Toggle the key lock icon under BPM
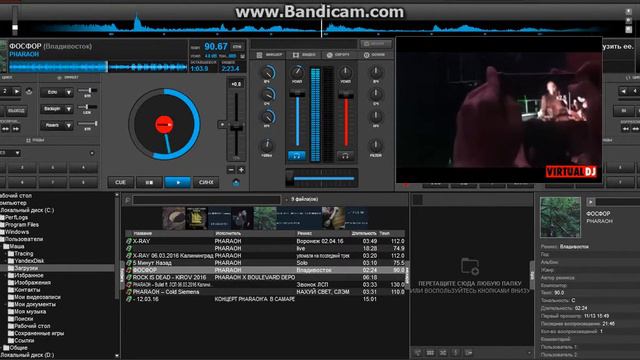The width and height of the screenshot is (640, 360). [242, 56]
